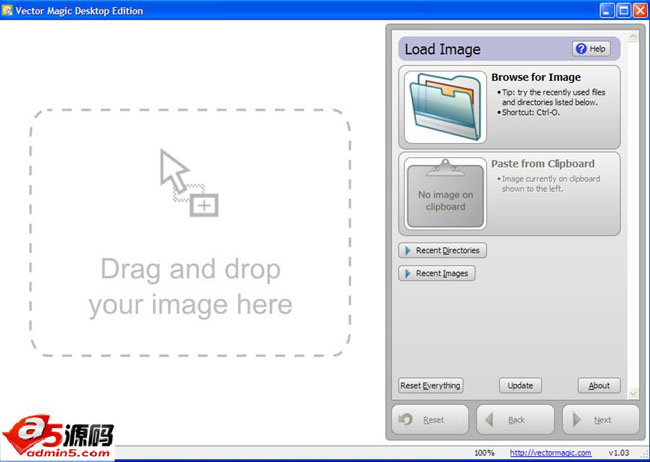Open the About dialog
This screenshot has width=650, height=462.
click(x=599, y=385)
